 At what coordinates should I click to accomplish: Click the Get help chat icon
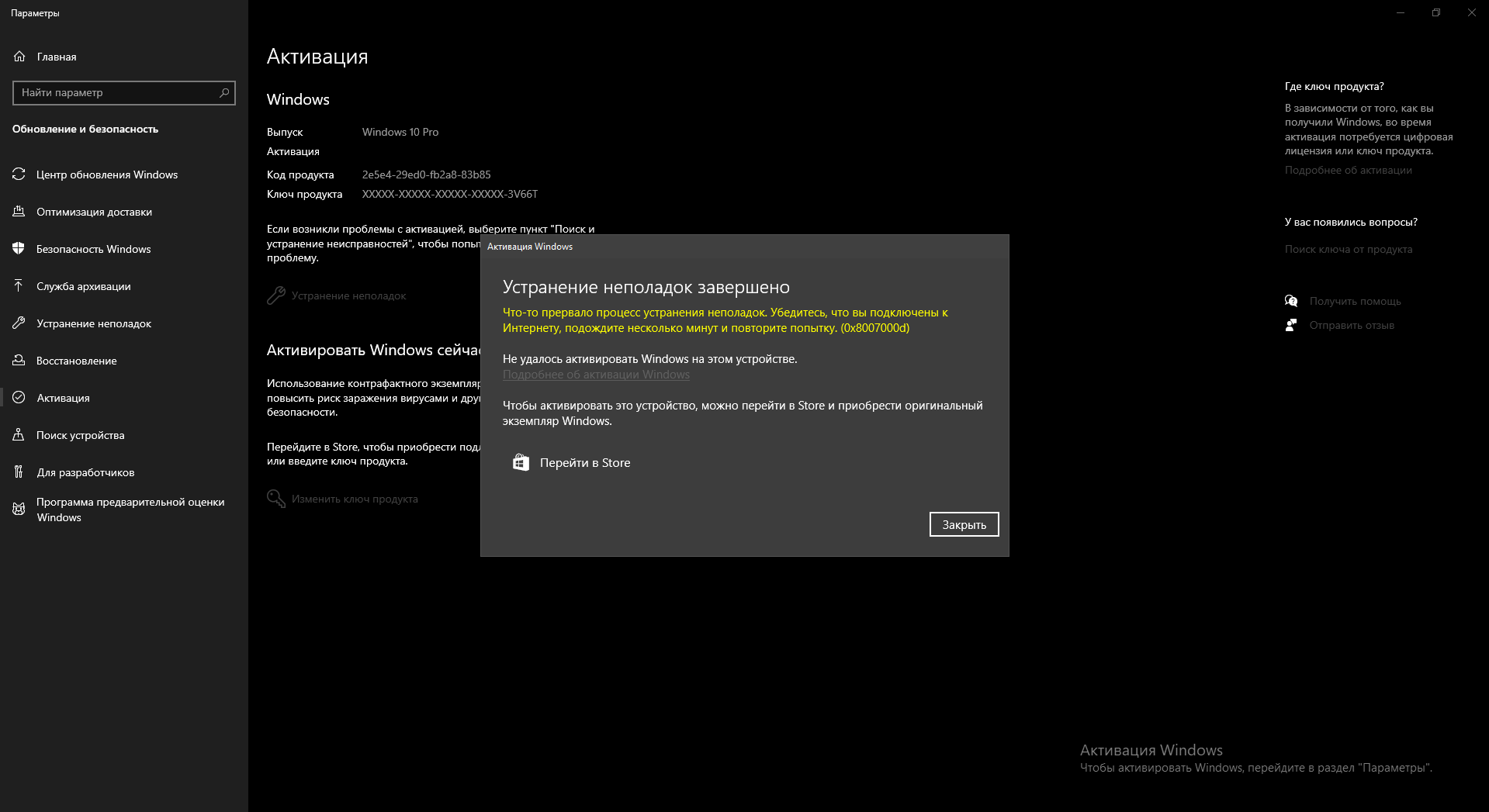[1291, 301]
